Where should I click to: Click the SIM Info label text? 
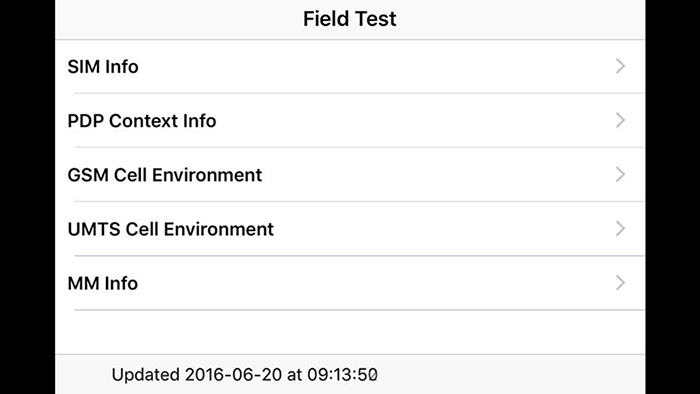103,66
